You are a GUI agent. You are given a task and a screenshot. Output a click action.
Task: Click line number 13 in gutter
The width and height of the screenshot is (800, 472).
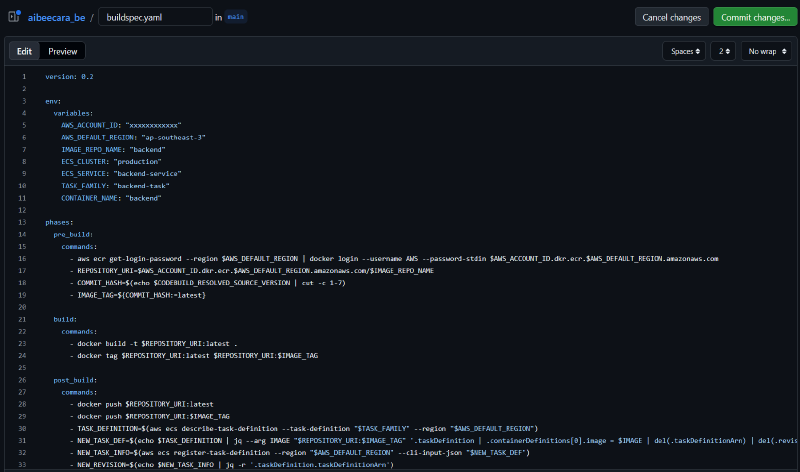pos(22,222)
